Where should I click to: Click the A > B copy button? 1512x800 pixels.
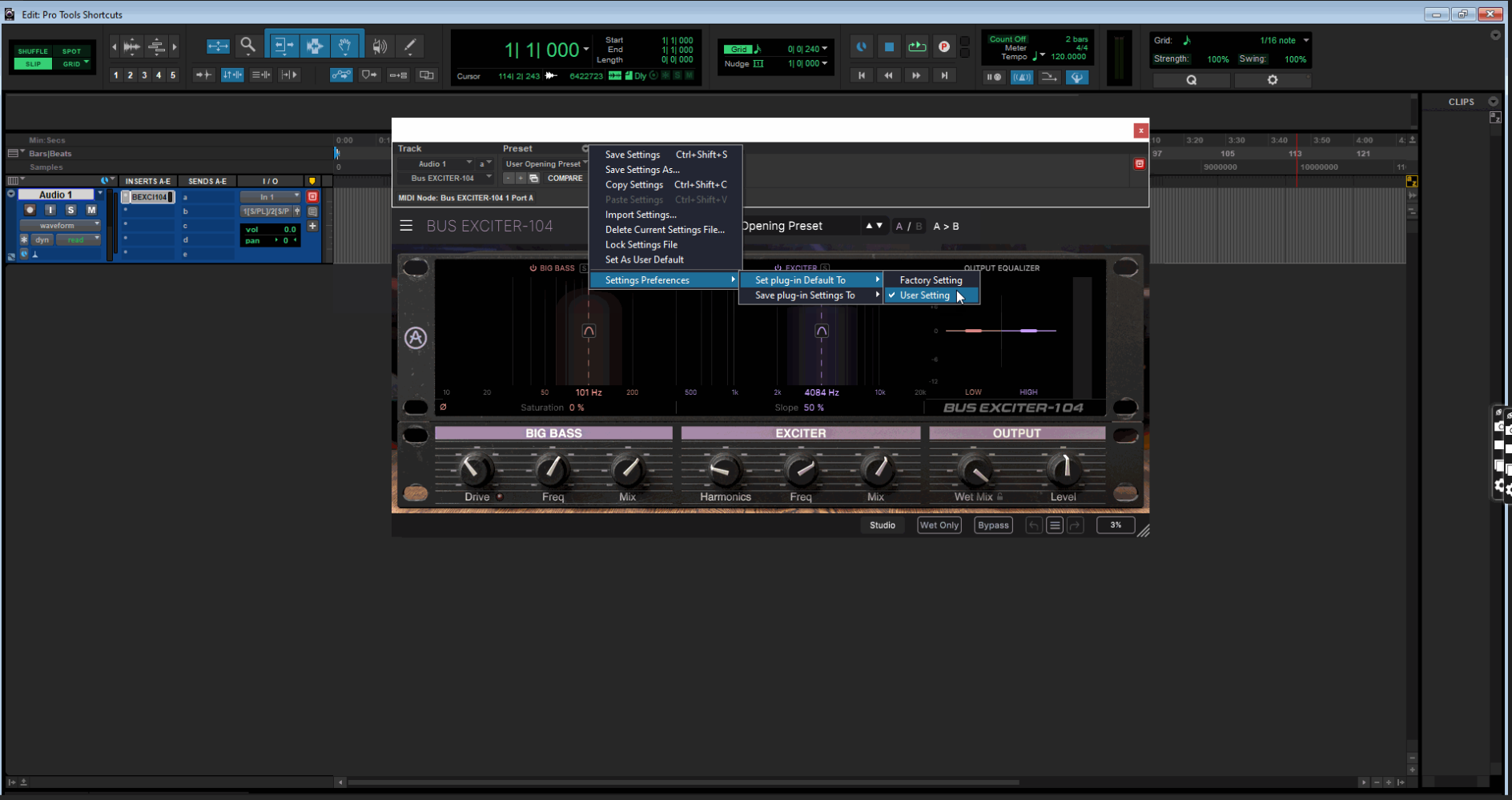946,227
